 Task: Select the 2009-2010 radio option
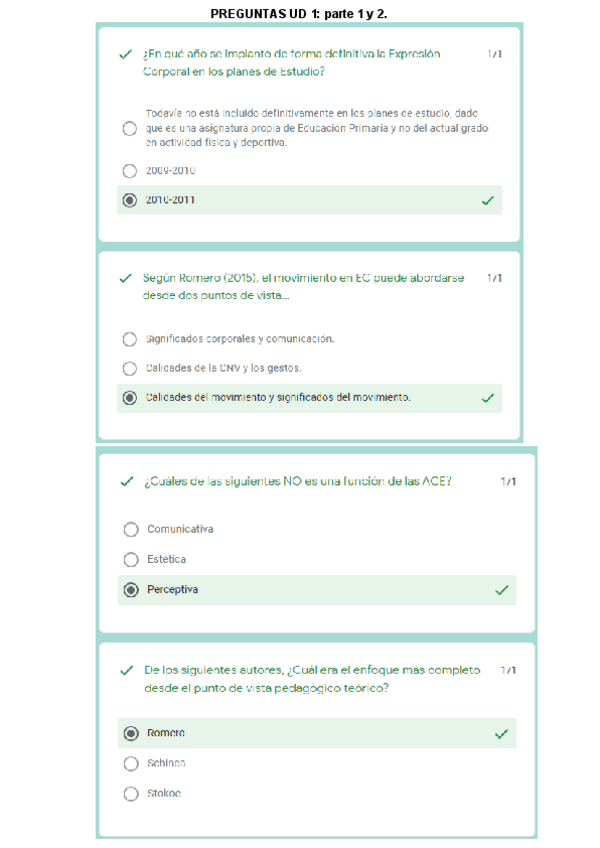click(x=130, y=171)
